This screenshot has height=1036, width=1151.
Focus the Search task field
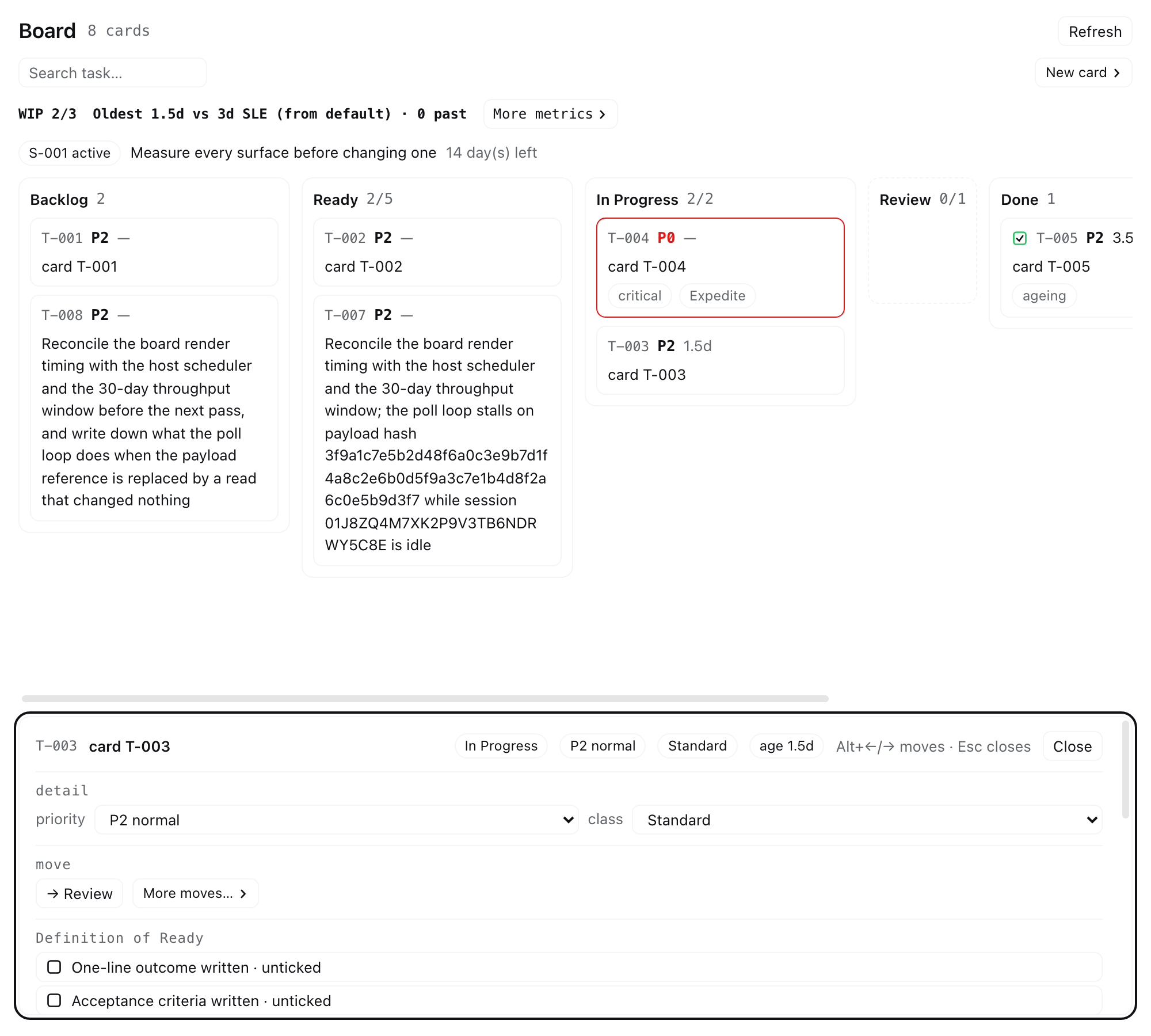click(113, 73)
